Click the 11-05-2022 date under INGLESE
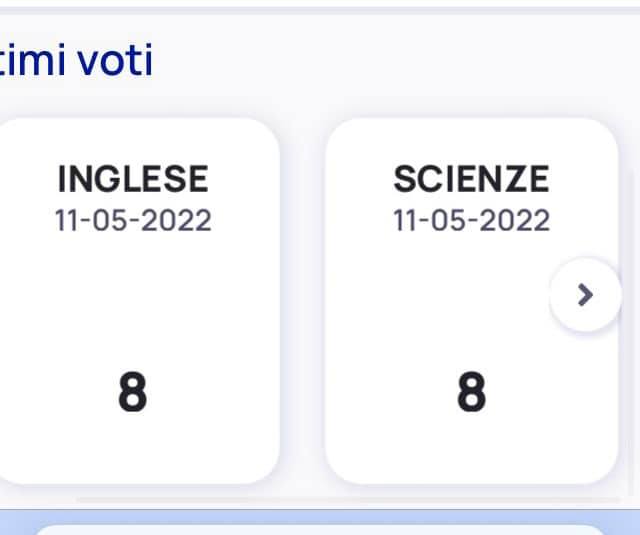The width and height of the screenshot is (640, 535). tap(133, 220)
